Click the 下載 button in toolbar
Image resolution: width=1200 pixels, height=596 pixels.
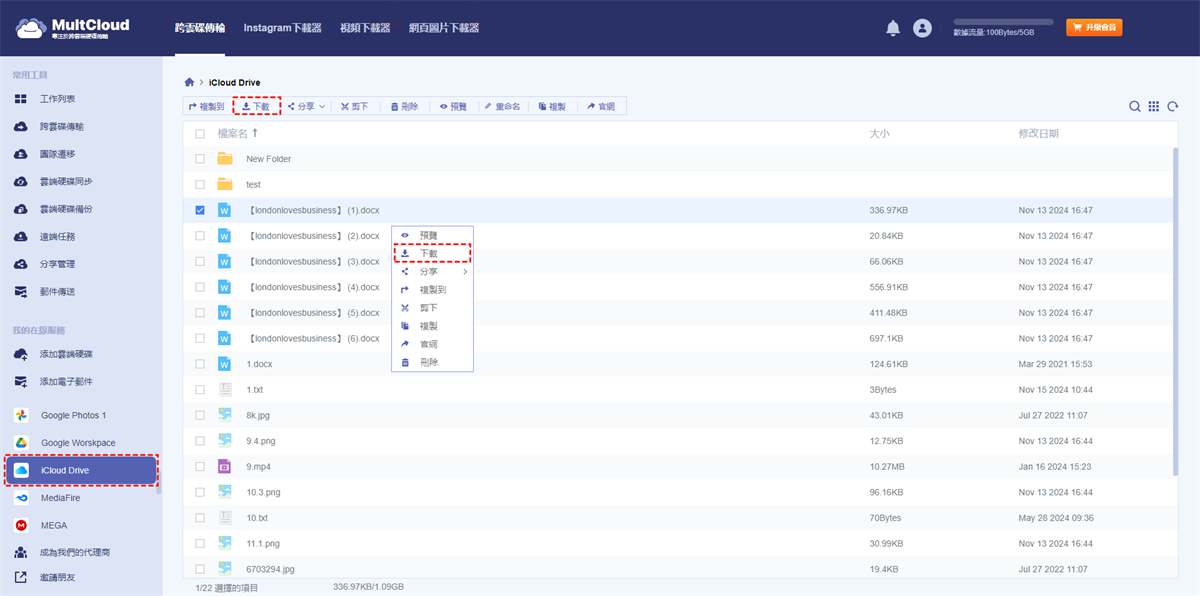[x=256, y=106]
